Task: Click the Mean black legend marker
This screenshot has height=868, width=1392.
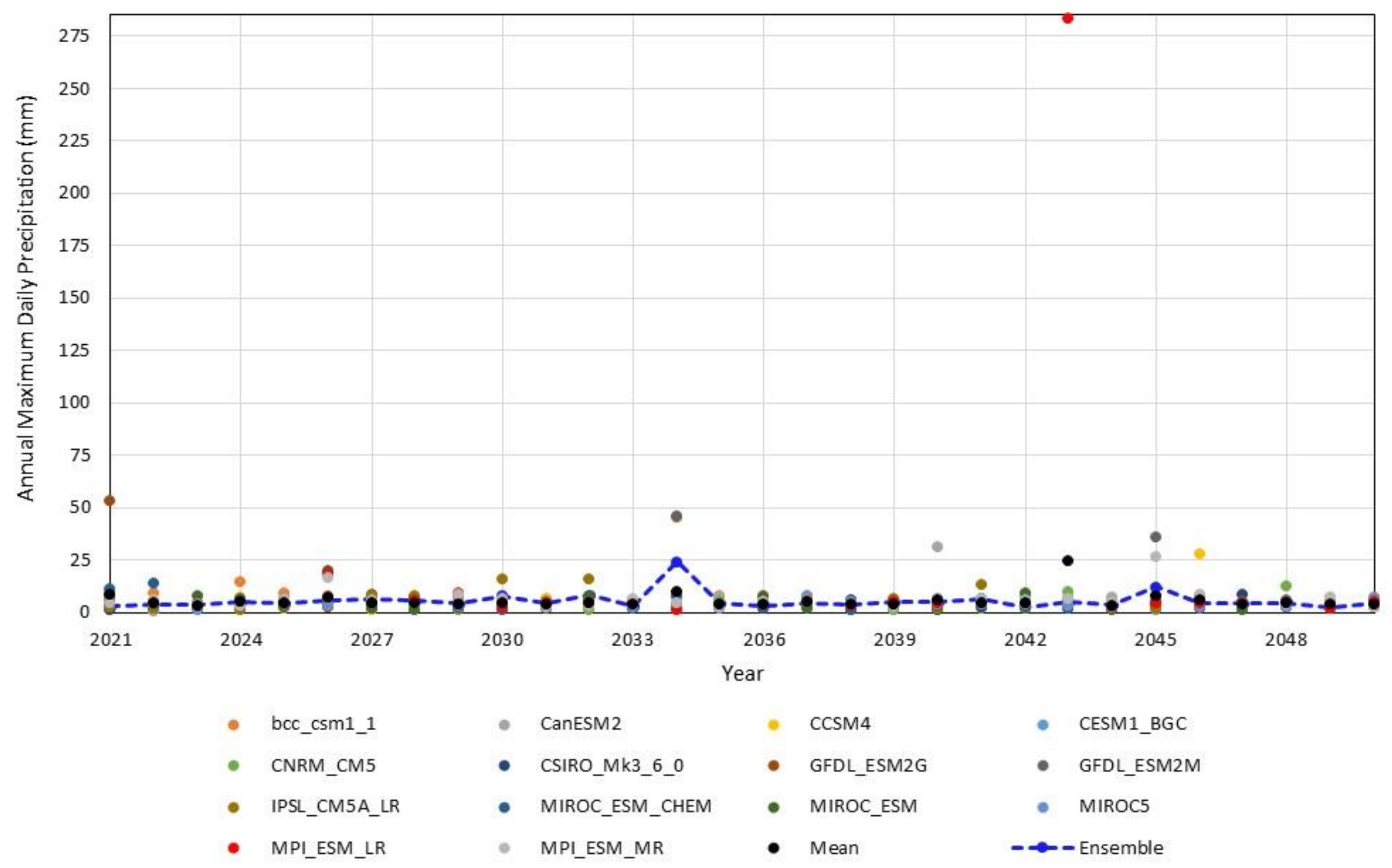Action: (x=773, y=848)
